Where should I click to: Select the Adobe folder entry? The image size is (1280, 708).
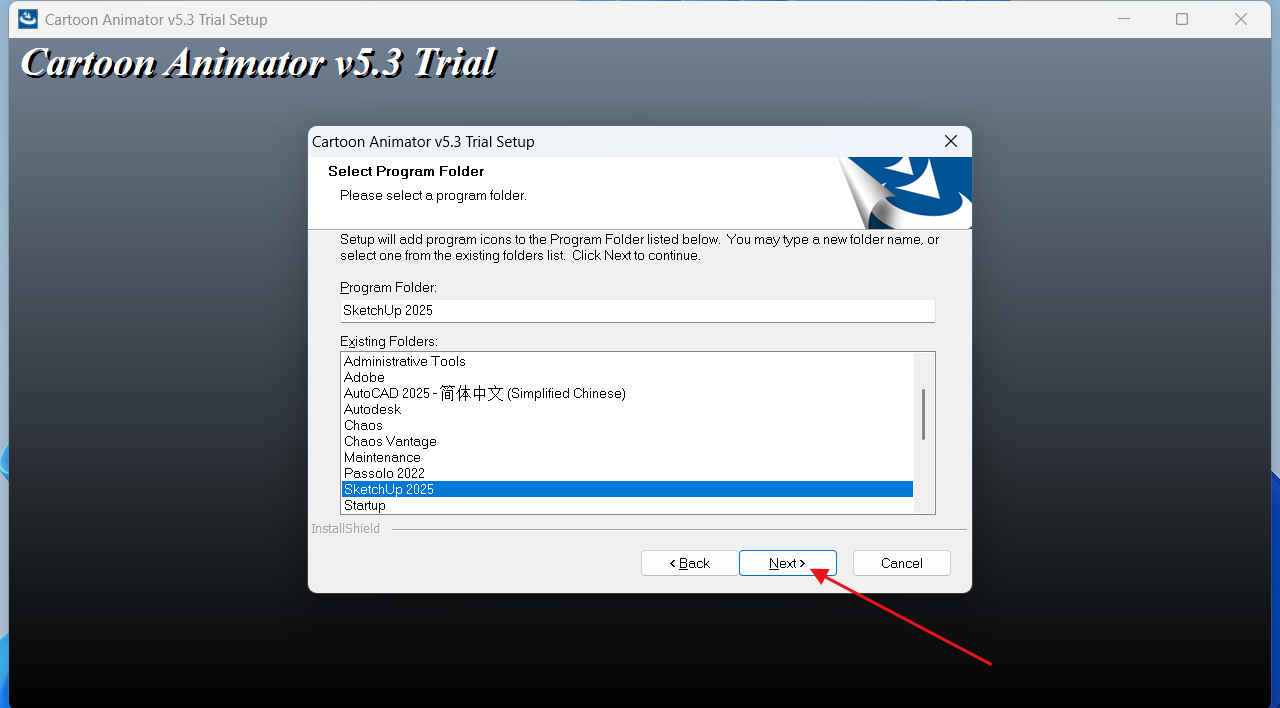[627, 377]
